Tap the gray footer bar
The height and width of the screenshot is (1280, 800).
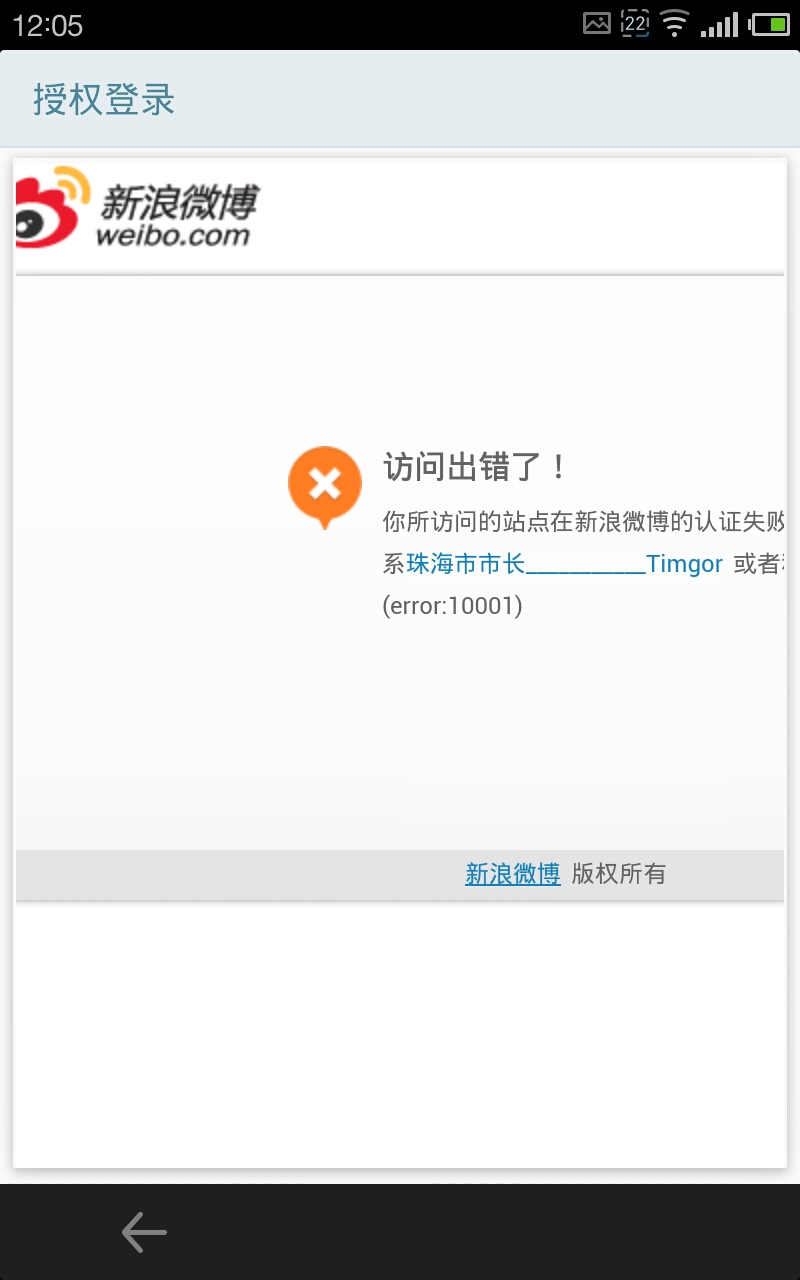400,875
